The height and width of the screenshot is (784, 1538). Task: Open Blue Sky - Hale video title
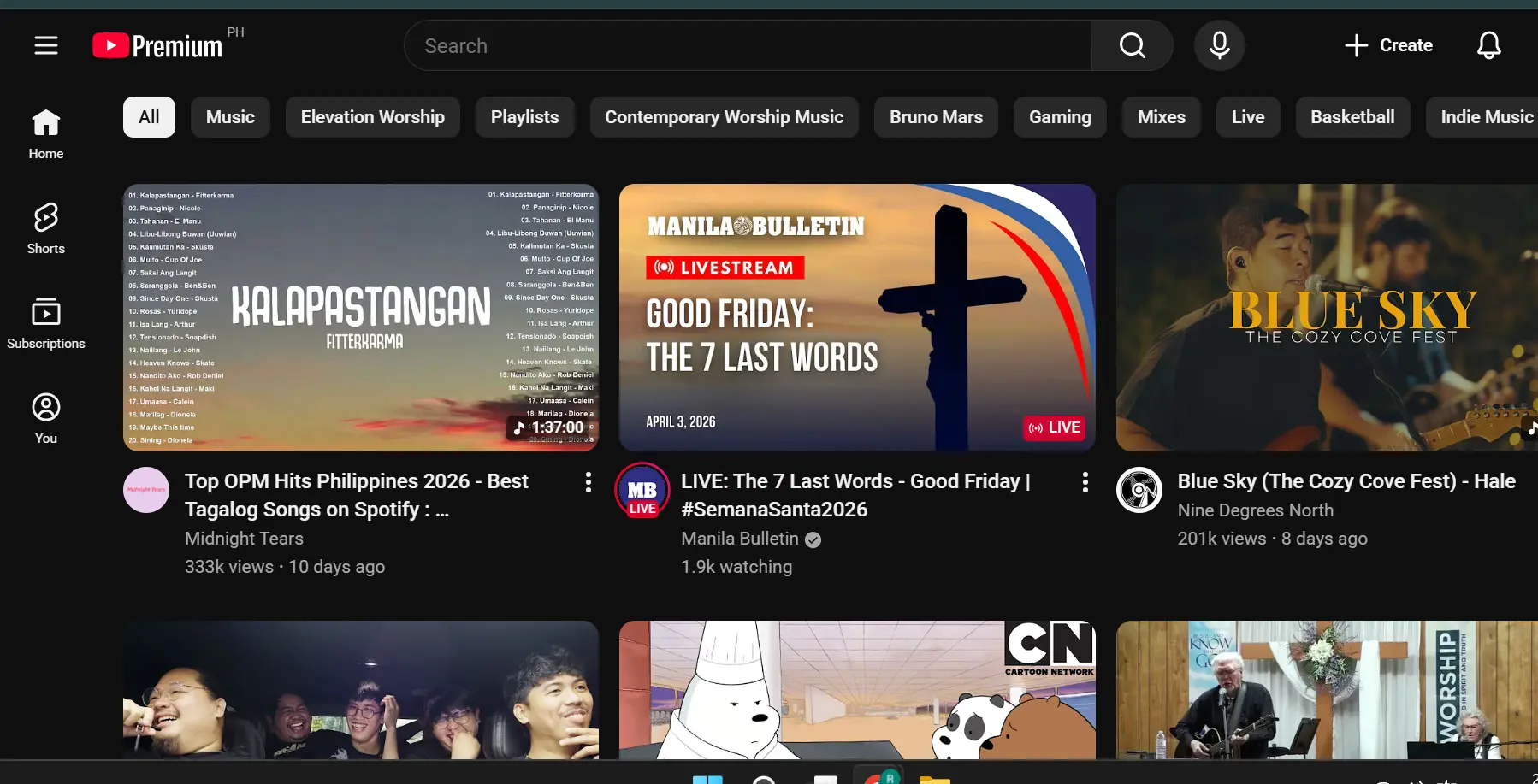[1346, 481]
